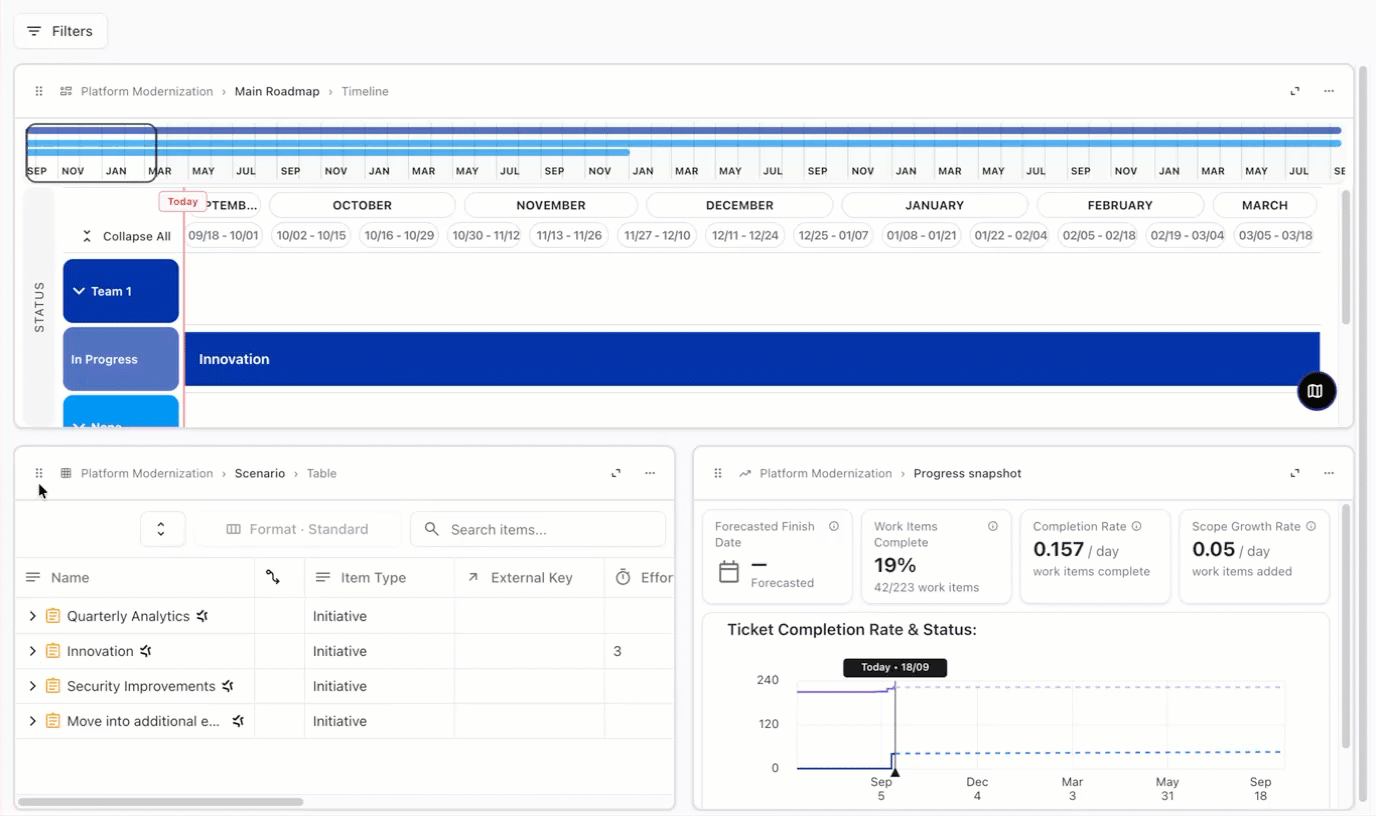Screen dimensions: 1376x816
Task: Click the Today marker
Action: click(183, 201)
